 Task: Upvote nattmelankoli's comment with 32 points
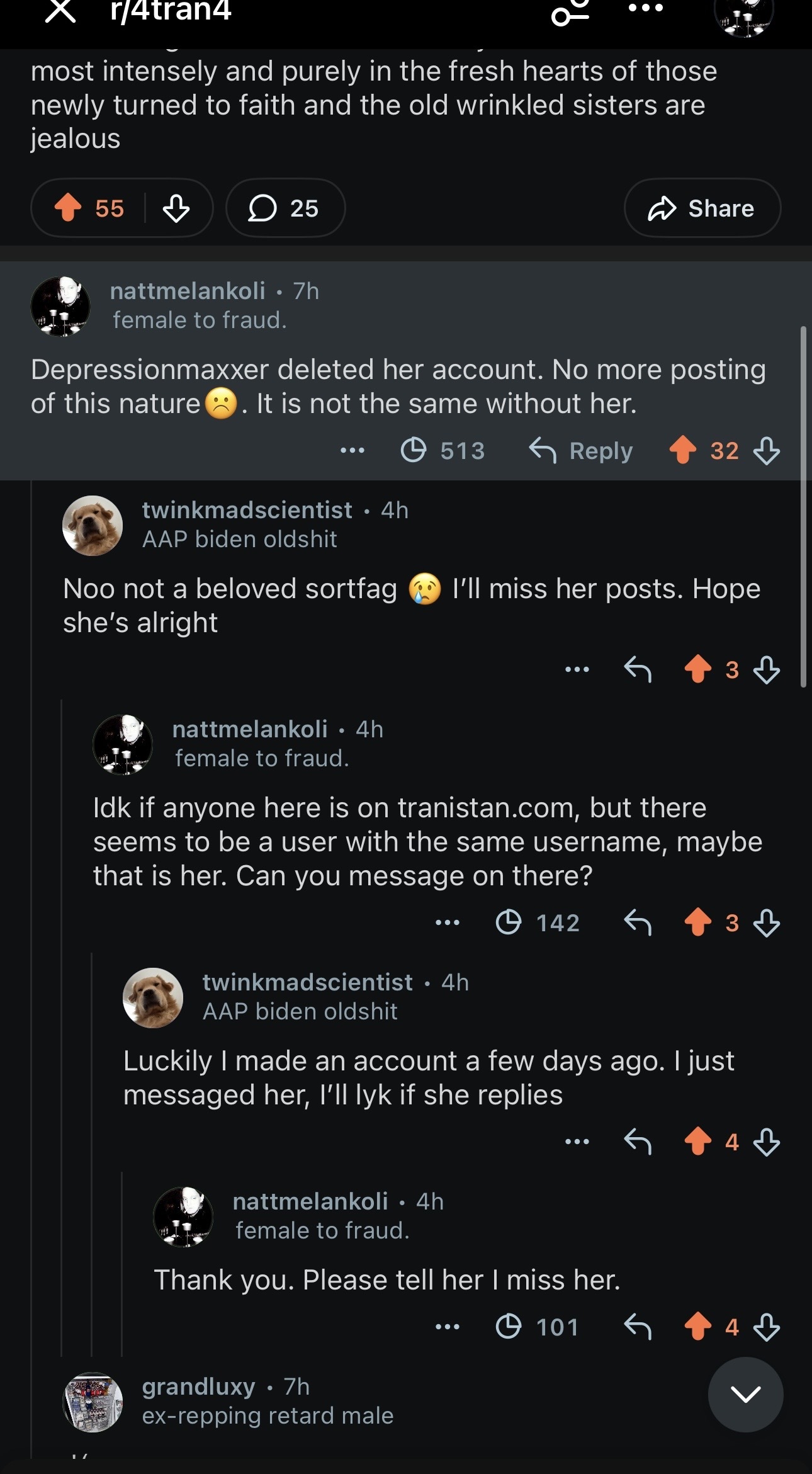pyautogui.click(x=682, y=451)
